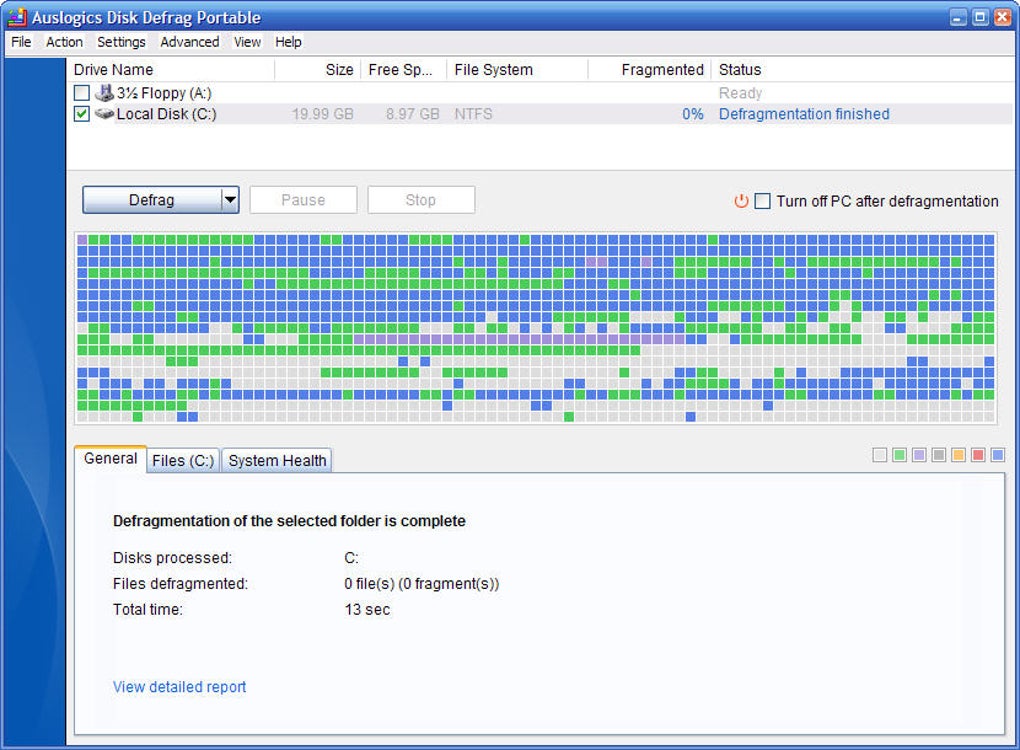1020x750 pixels.
Task: Click the blue legend swatch
Action: pos(997,455)
